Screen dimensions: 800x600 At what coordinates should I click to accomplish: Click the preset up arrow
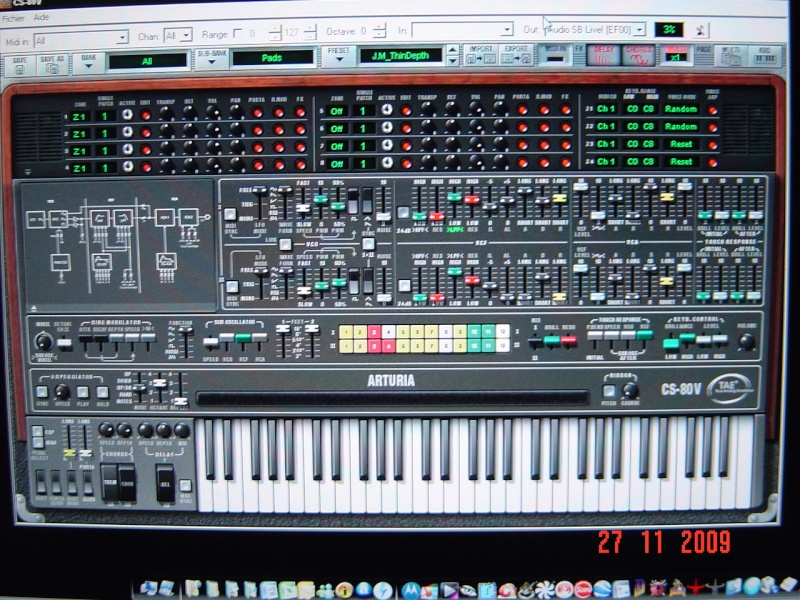coord(452,50)
